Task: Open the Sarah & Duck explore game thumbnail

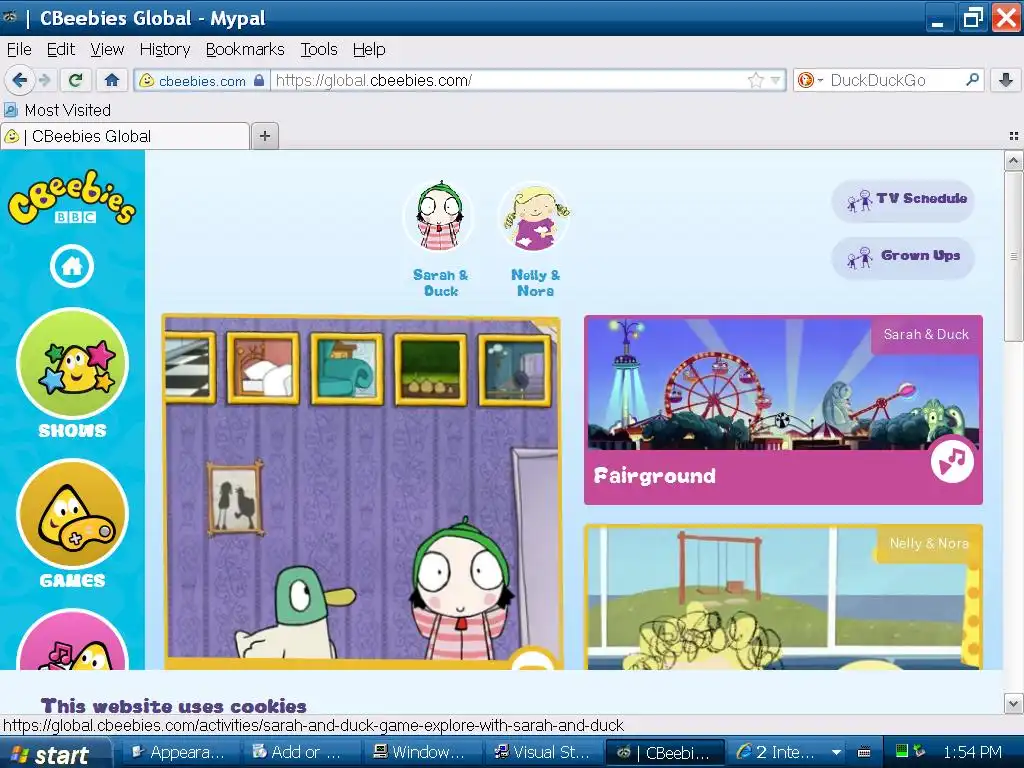Action: (x=361, y=492)
